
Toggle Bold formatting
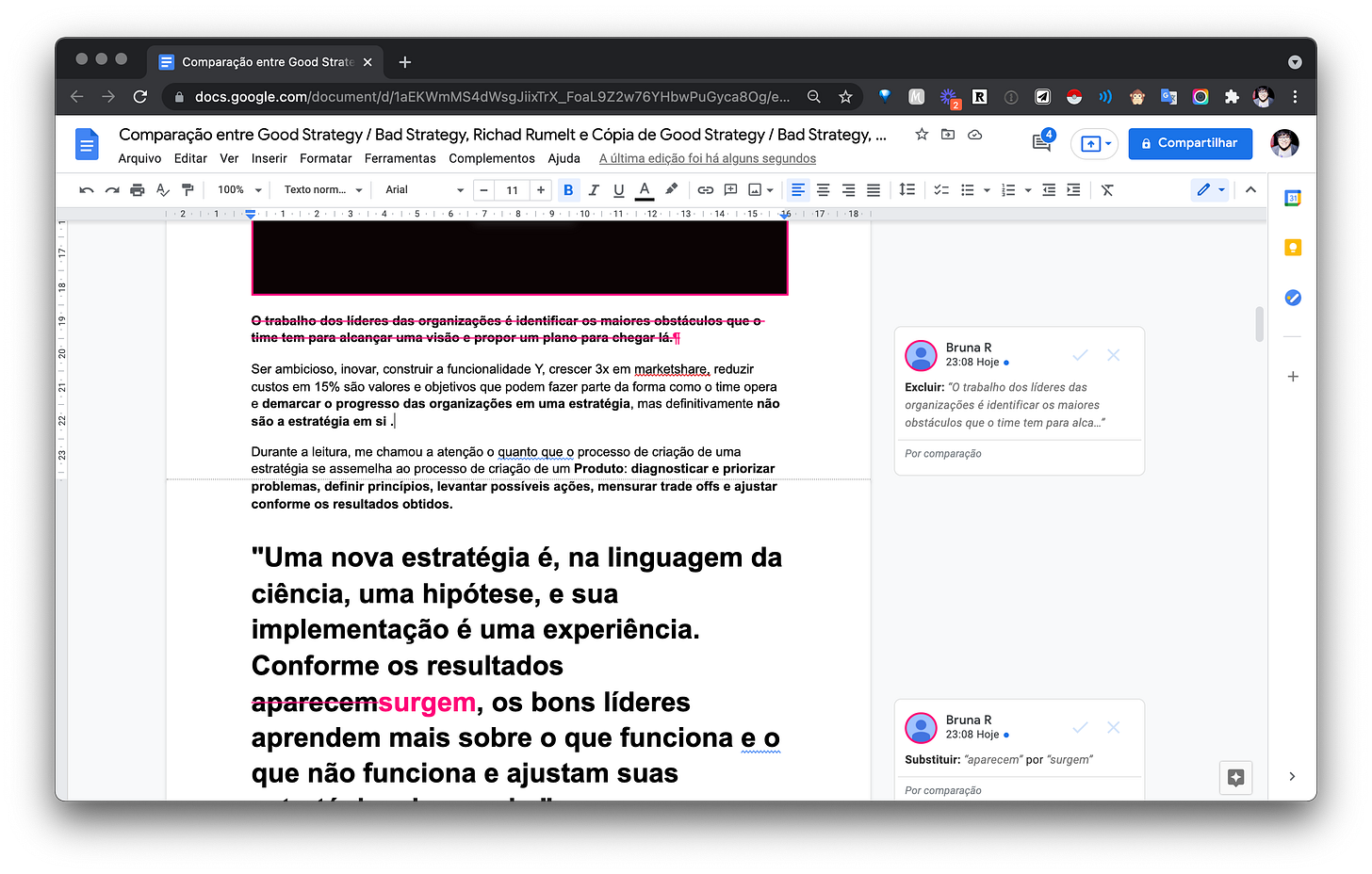[568, 190]
